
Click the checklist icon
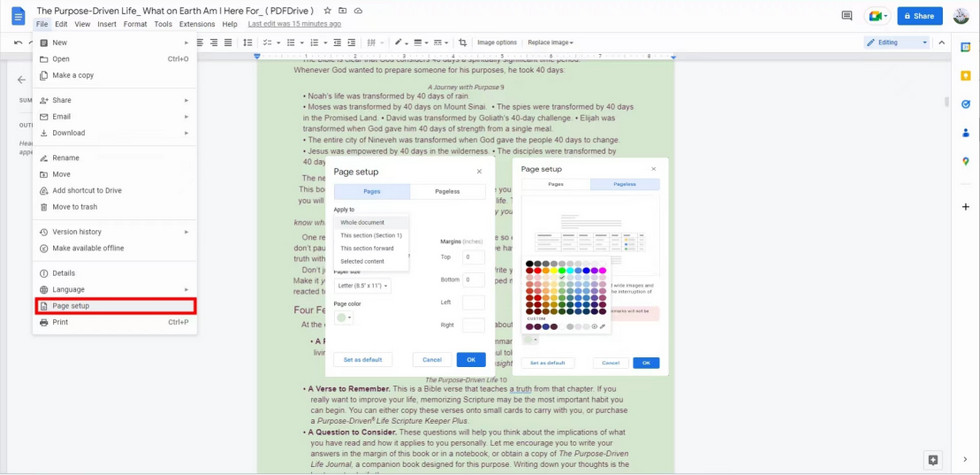click(x=268, y=42)
